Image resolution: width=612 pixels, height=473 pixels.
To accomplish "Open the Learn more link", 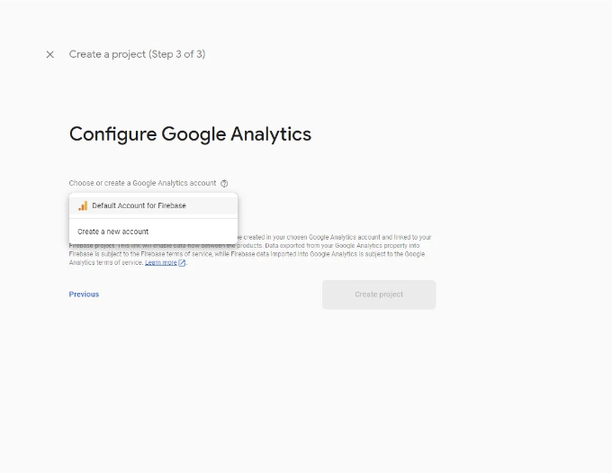I will click(x=161, y=263).
